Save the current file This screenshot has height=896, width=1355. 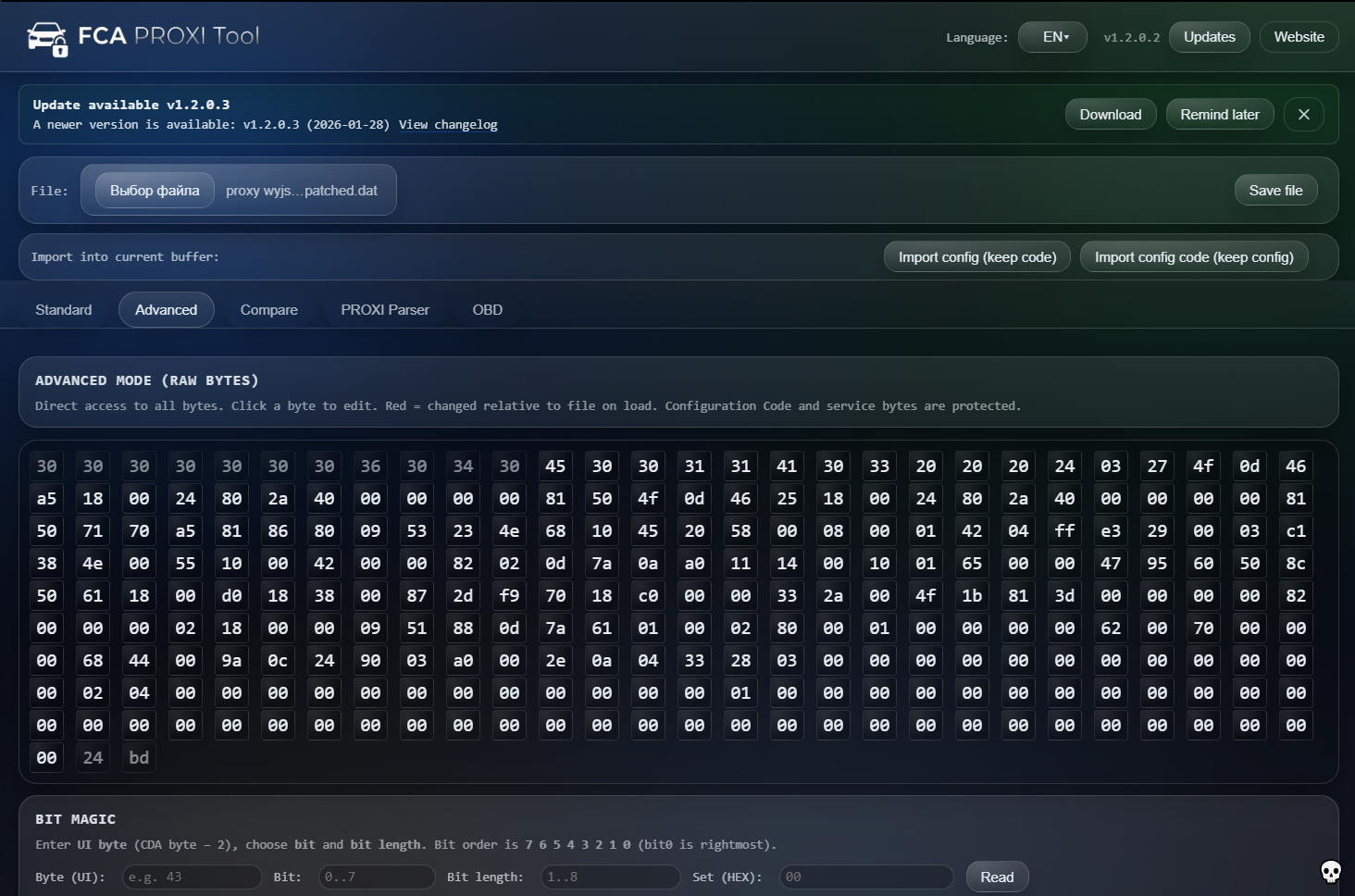point(1275,190)
